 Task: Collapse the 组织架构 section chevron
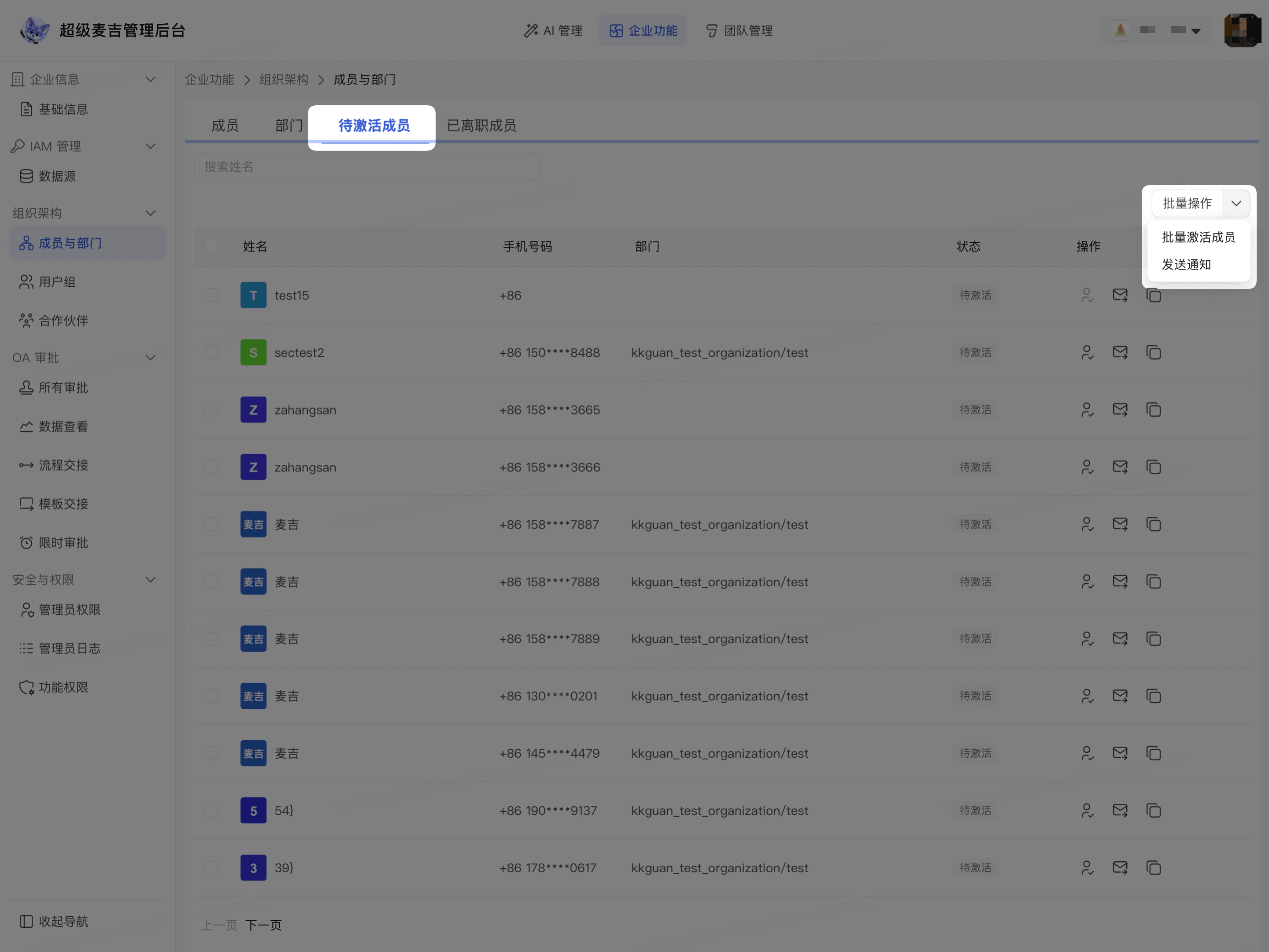click(x=150, y=213)
